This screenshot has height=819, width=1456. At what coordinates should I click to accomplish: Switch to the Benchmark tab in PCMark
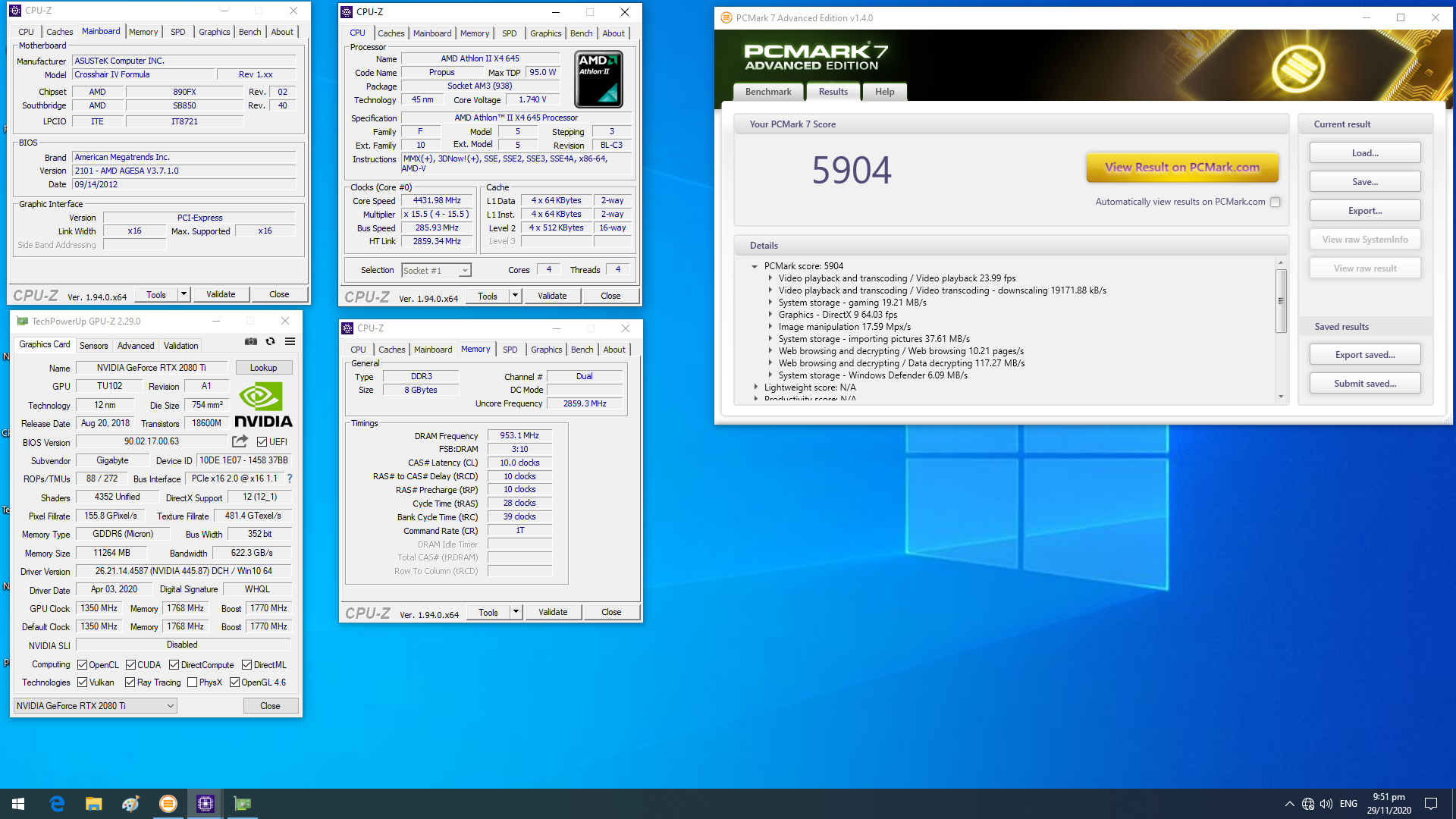point(768,92)
